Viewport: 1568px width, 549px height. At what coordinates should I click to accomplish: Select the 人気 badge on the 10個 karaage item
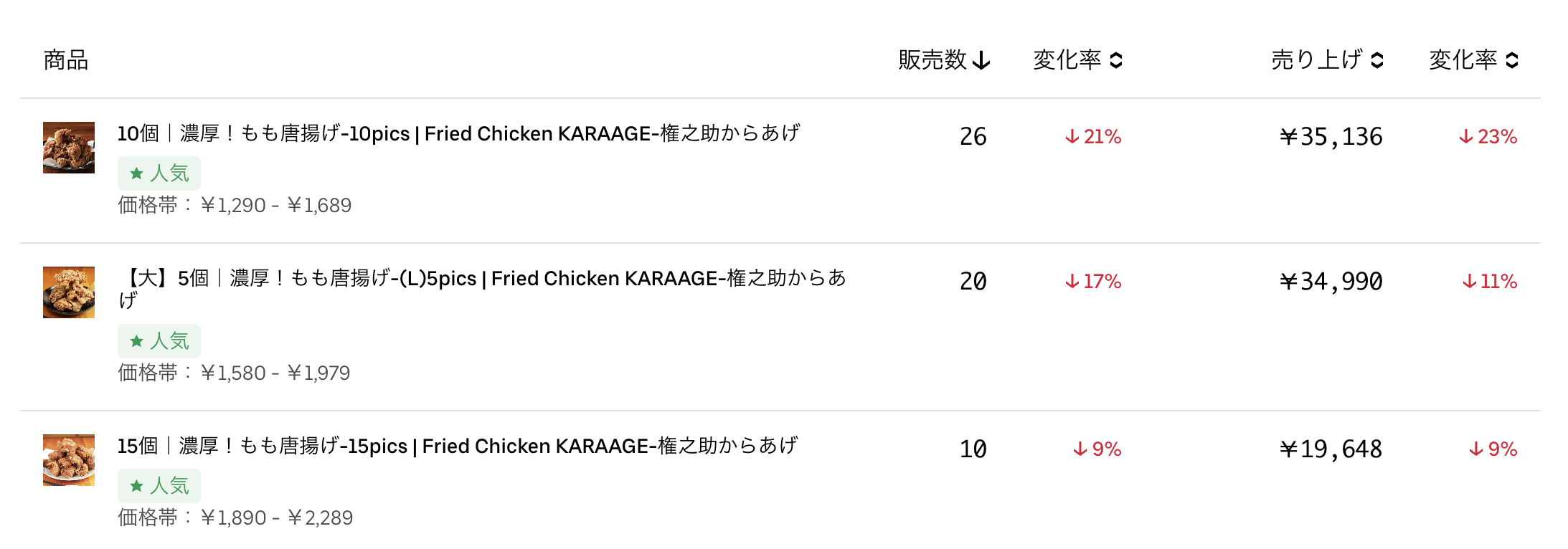159,173
